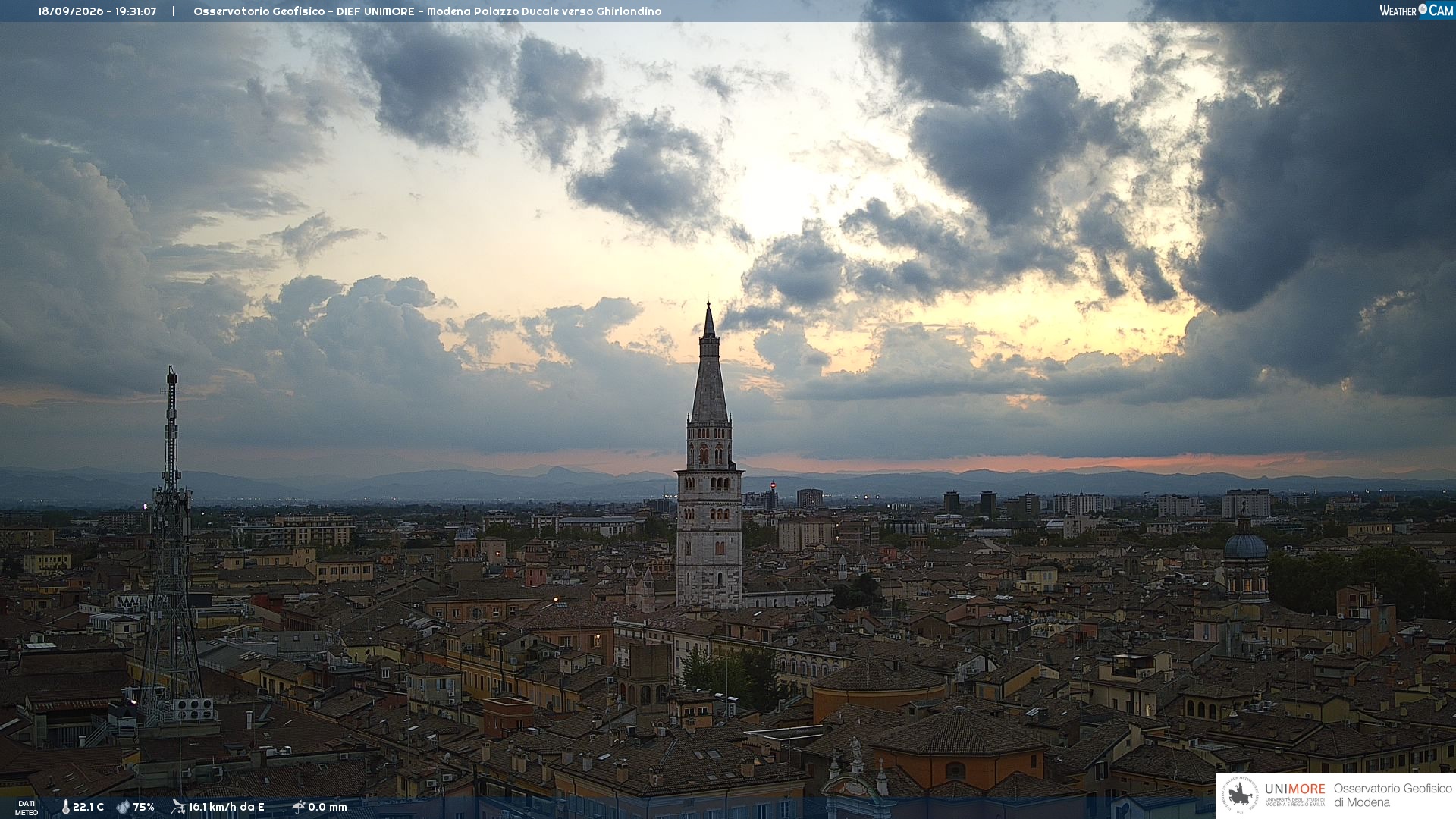Click the WeatherCAM logo in top corner

(1416, 11)
